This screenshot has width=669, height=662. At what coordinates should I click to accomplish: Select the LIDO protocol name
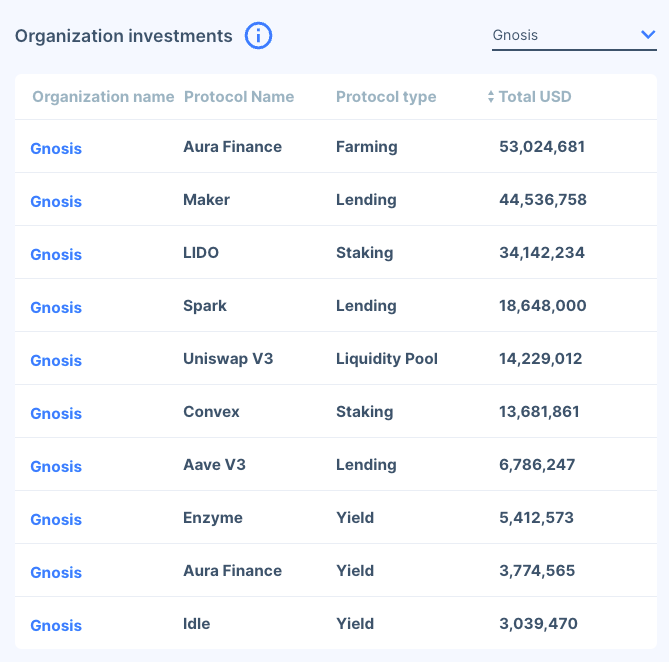point(201,253)
